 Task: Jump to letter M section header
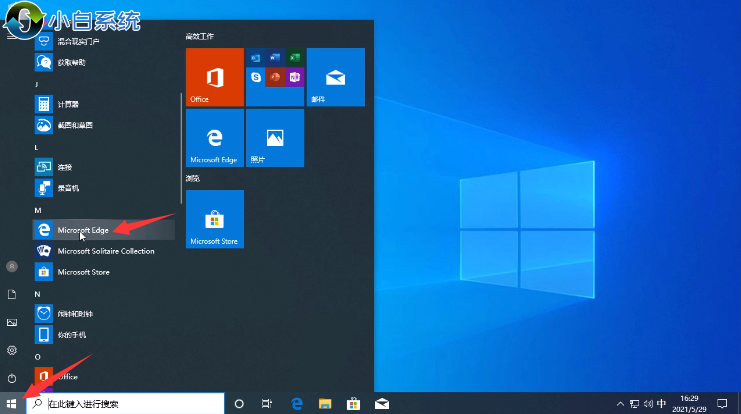tap(37, 210)
